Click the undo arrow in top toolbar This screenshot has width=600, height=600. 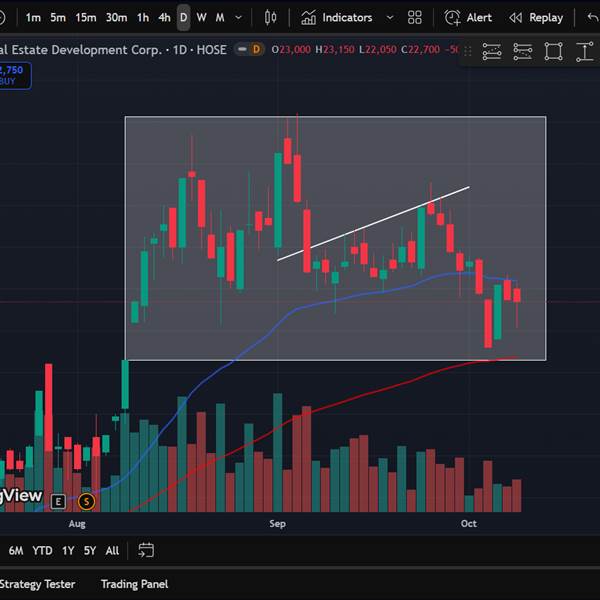pyautogui.click(x=593, y=18)
